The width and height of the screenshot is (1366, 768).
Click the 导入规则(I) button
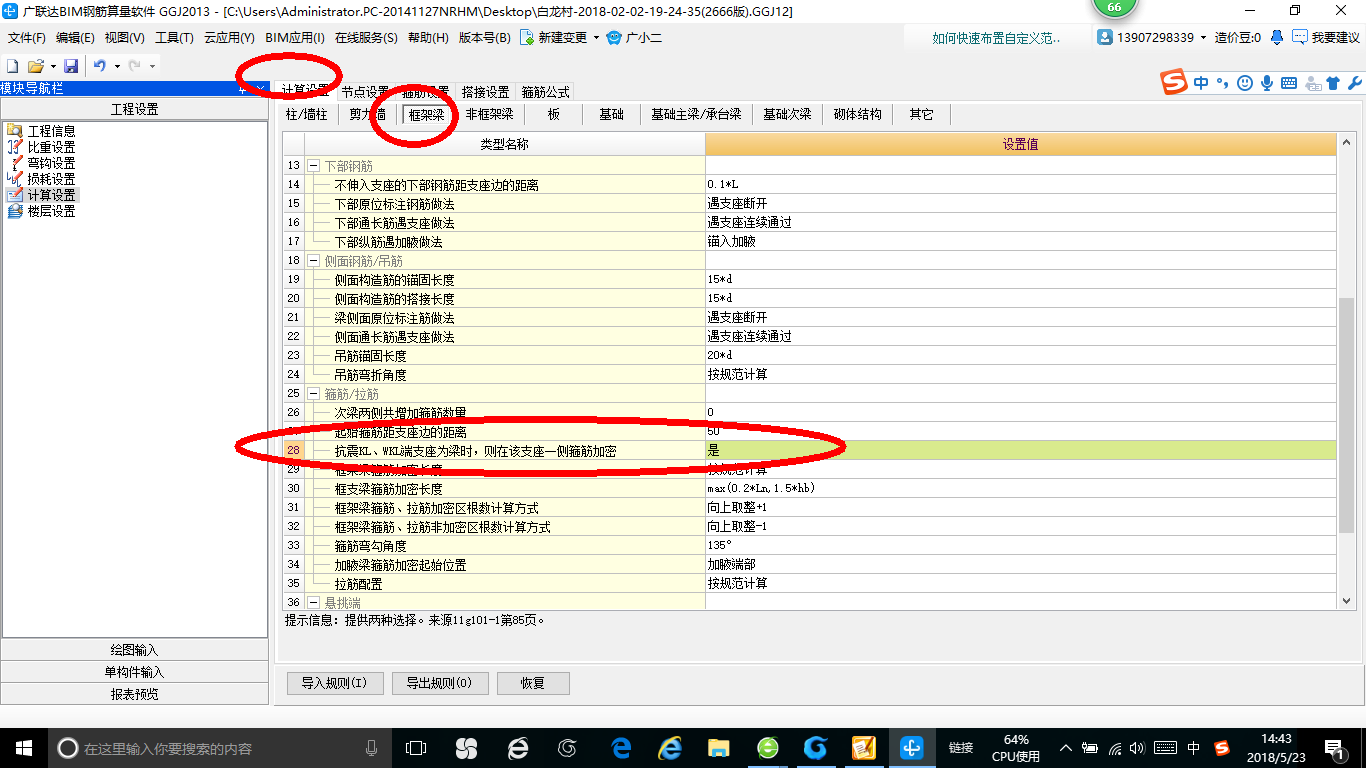click(334, 684)
